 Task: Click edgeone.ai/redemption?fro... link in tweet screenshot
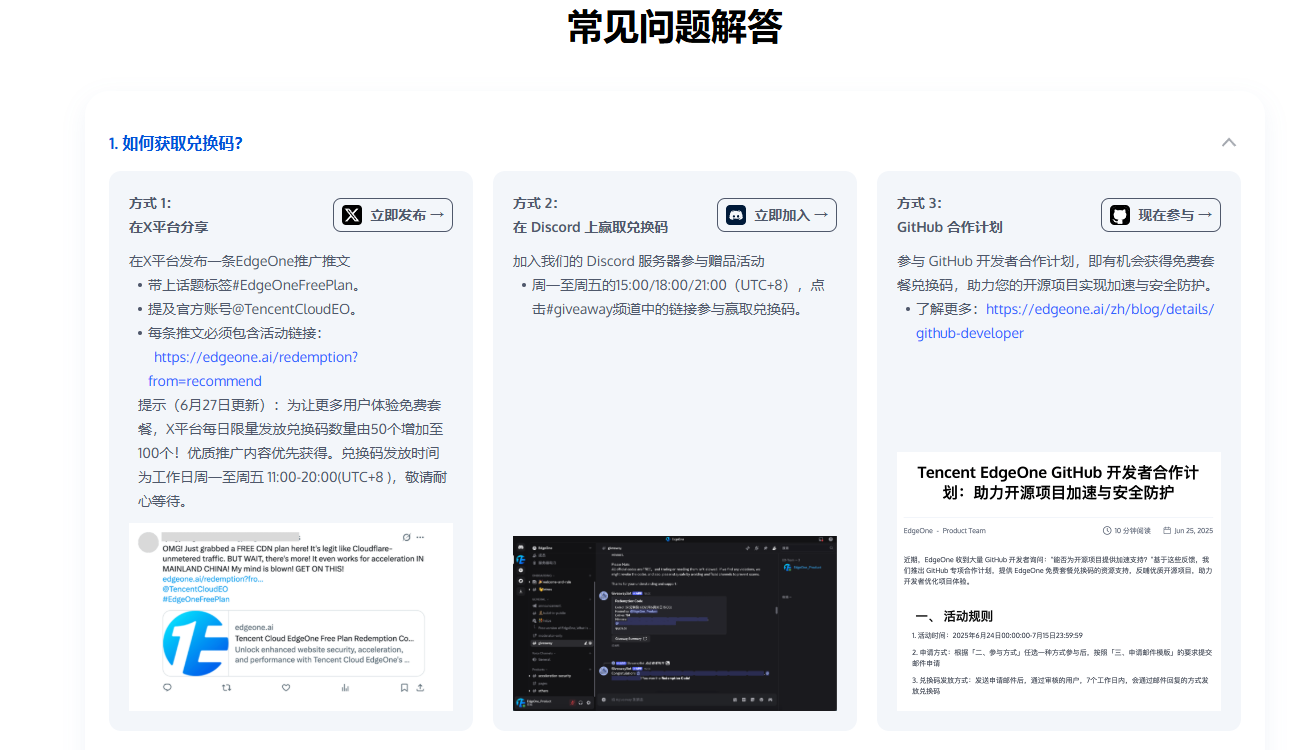pos(213,578)
